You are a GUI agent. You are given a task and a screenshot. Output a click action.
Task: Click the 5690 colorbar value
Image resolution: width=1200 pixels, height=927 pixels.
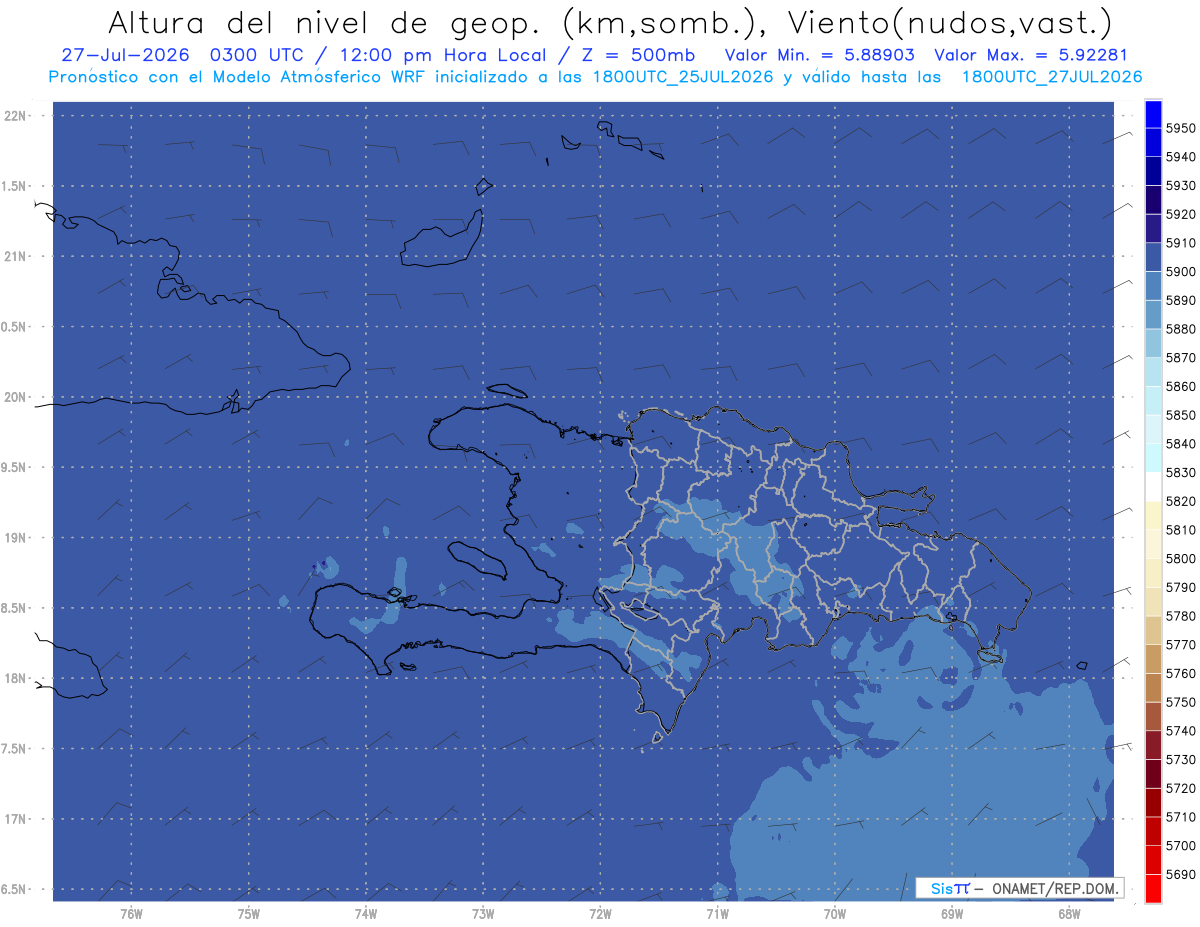click(x=1181, y=874)
